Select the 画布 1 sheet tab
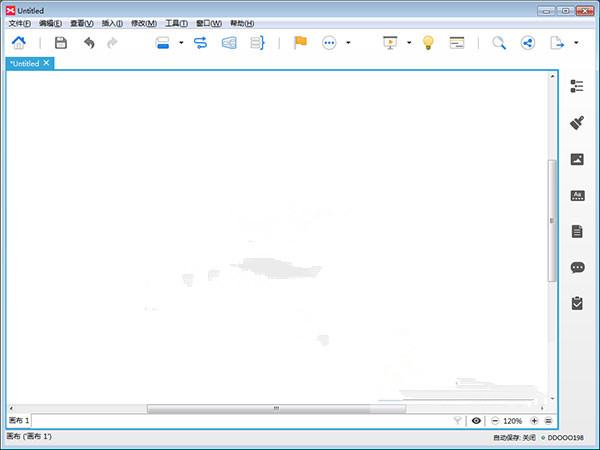Viewport: 600px width, 450px height. tap(19, 421)
